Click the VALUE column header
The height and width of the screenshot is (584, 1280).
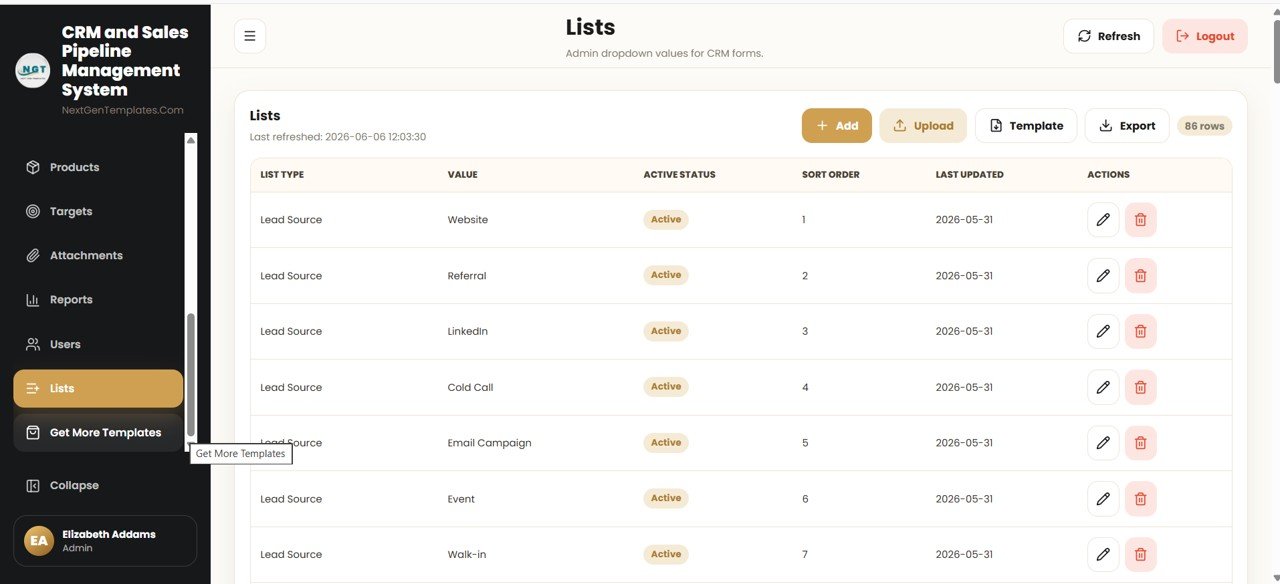click(462, 175)
